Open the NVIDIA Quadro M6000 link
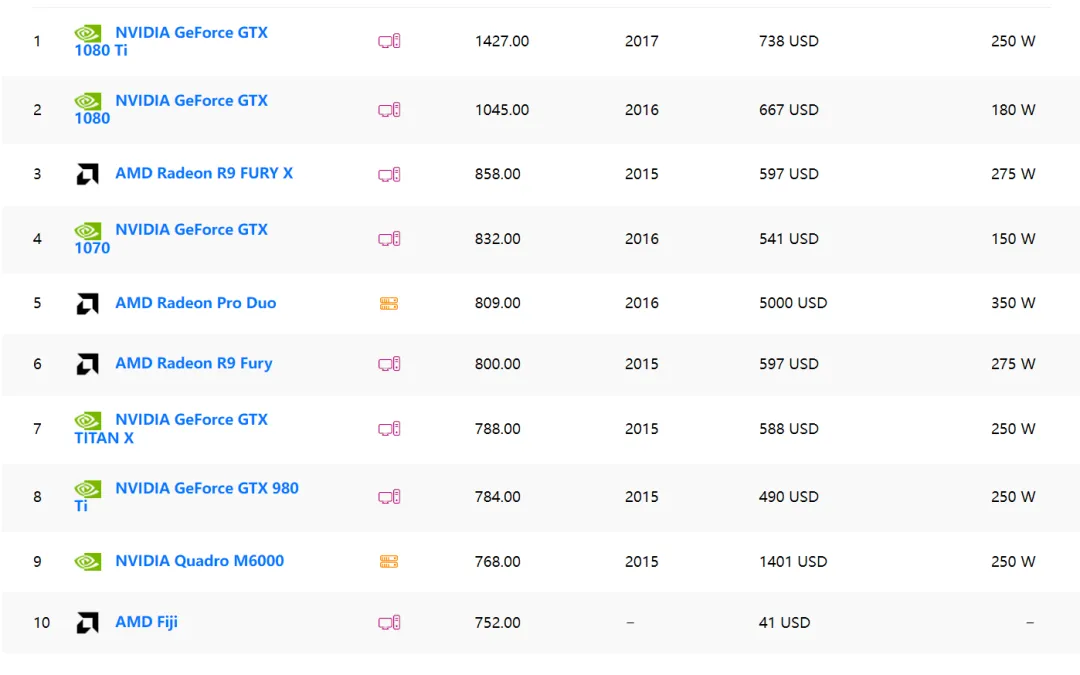 [200, 561]
